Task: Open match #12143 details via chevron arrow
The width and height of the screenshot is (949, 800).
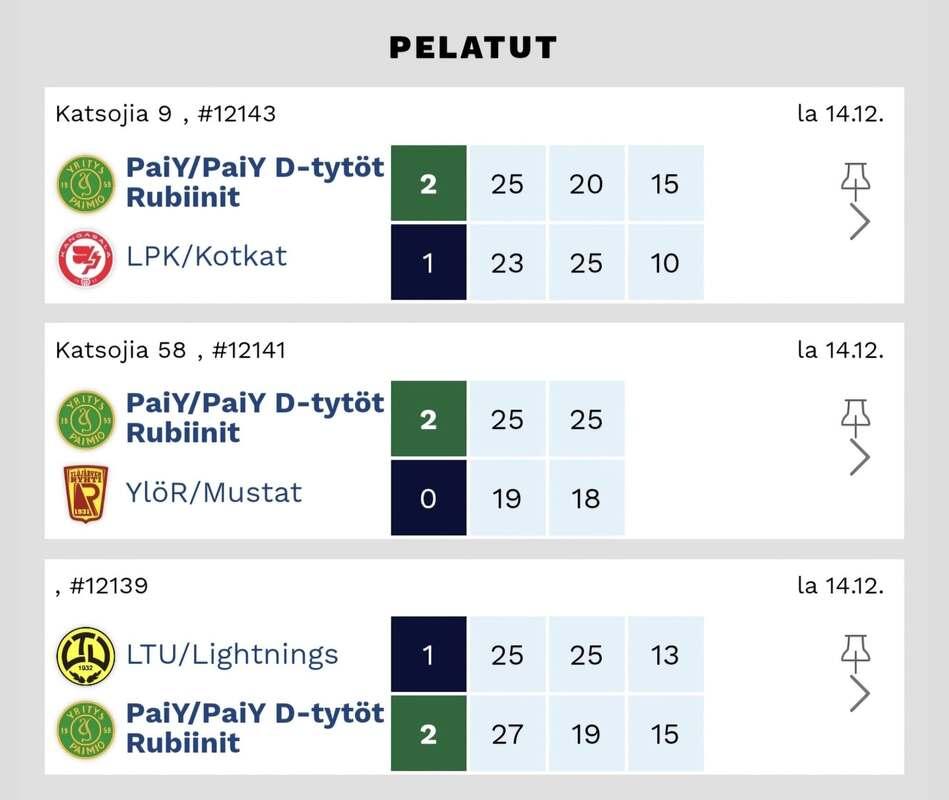Action: tap(859, 221)
